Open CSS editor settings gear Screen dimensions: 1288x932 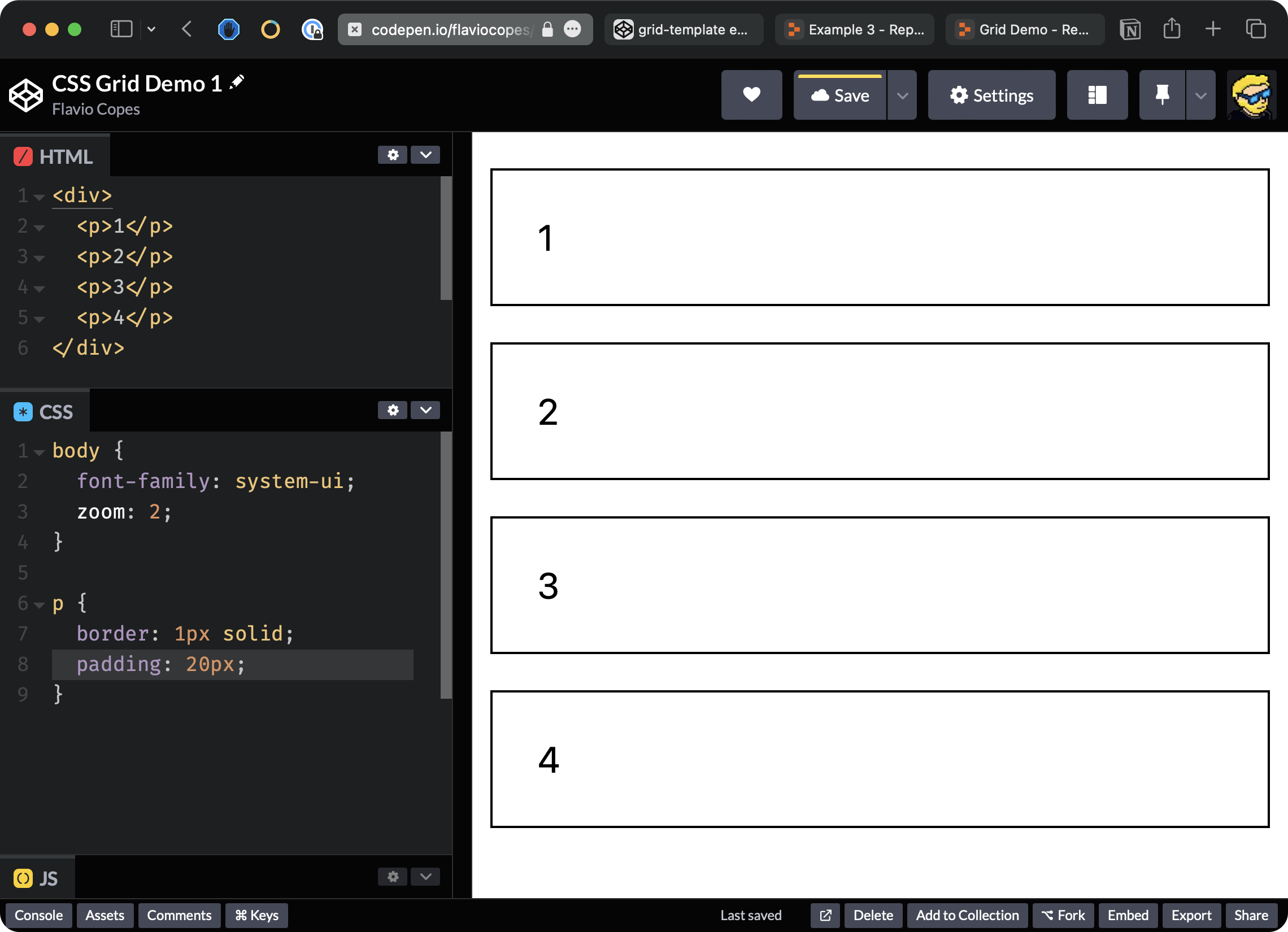pos(393,410)
